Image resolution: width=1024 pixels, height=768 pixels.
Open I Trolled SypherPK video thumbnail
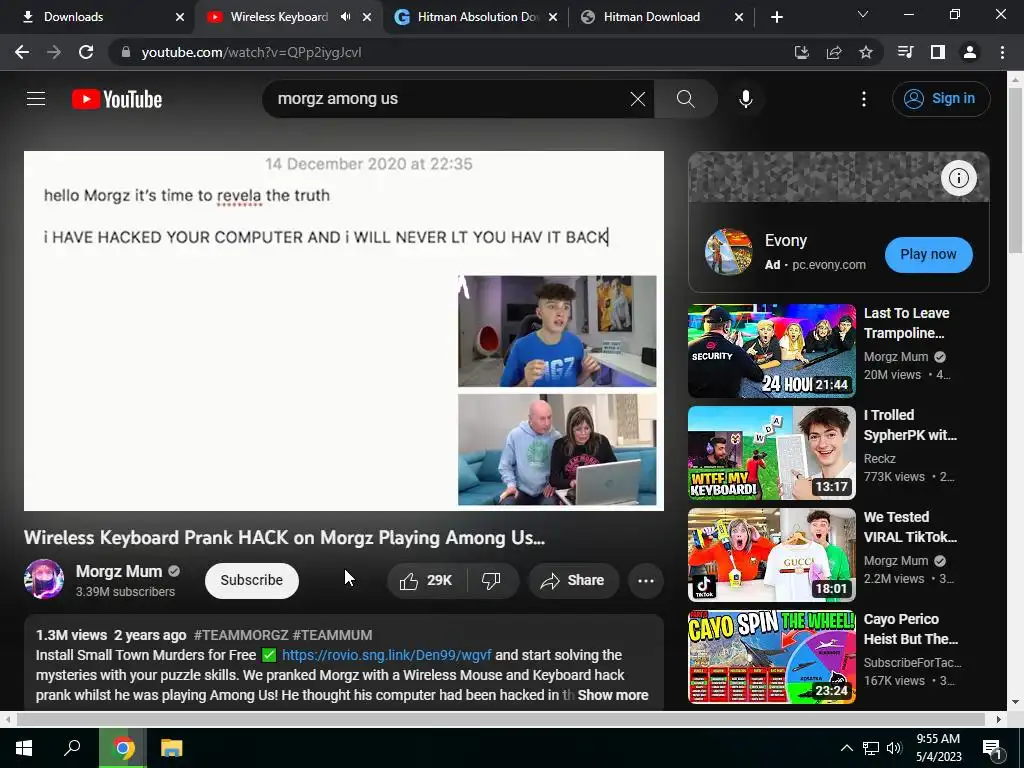point(771,453)
